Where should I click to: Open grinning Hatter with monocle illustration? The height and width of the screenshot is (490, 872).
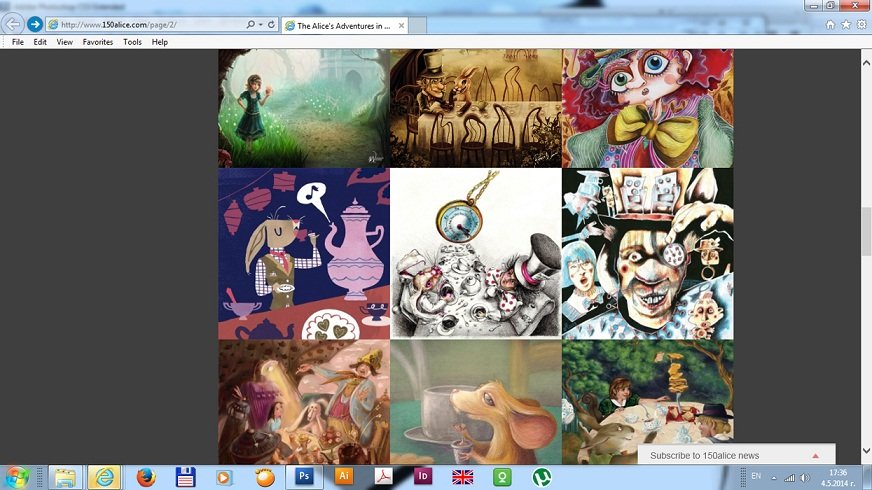[x=648, y=254]
